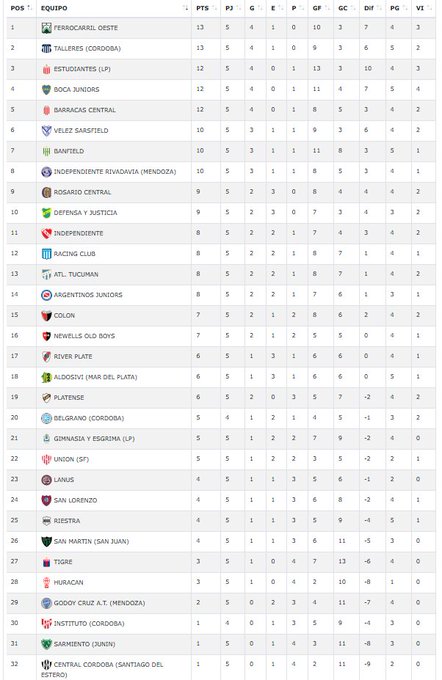Select the Rosario Central row name
This screenshot has width=442, height=680.
click(82, 192)
